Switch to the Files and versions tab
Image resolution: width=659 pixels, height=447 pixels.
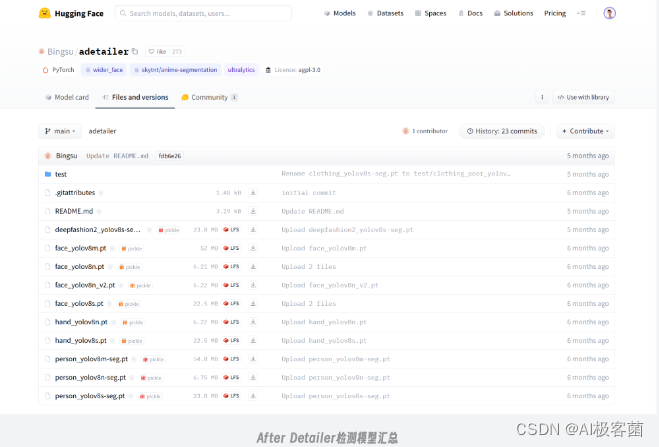135,97
